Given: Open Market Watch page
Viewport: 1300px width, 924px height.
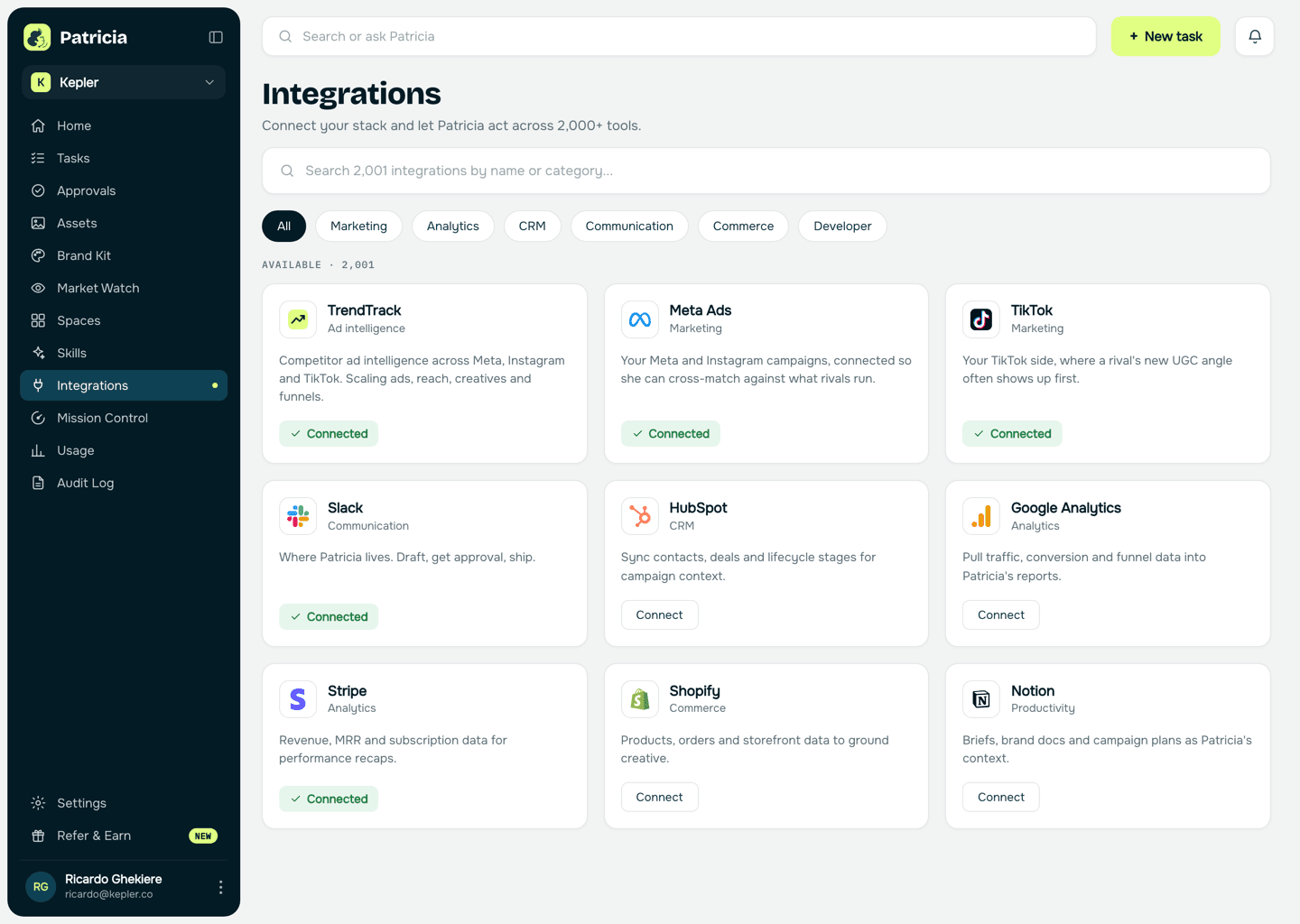Looking at the screenshot, I should pyautogui.click(x=124, y=288).
